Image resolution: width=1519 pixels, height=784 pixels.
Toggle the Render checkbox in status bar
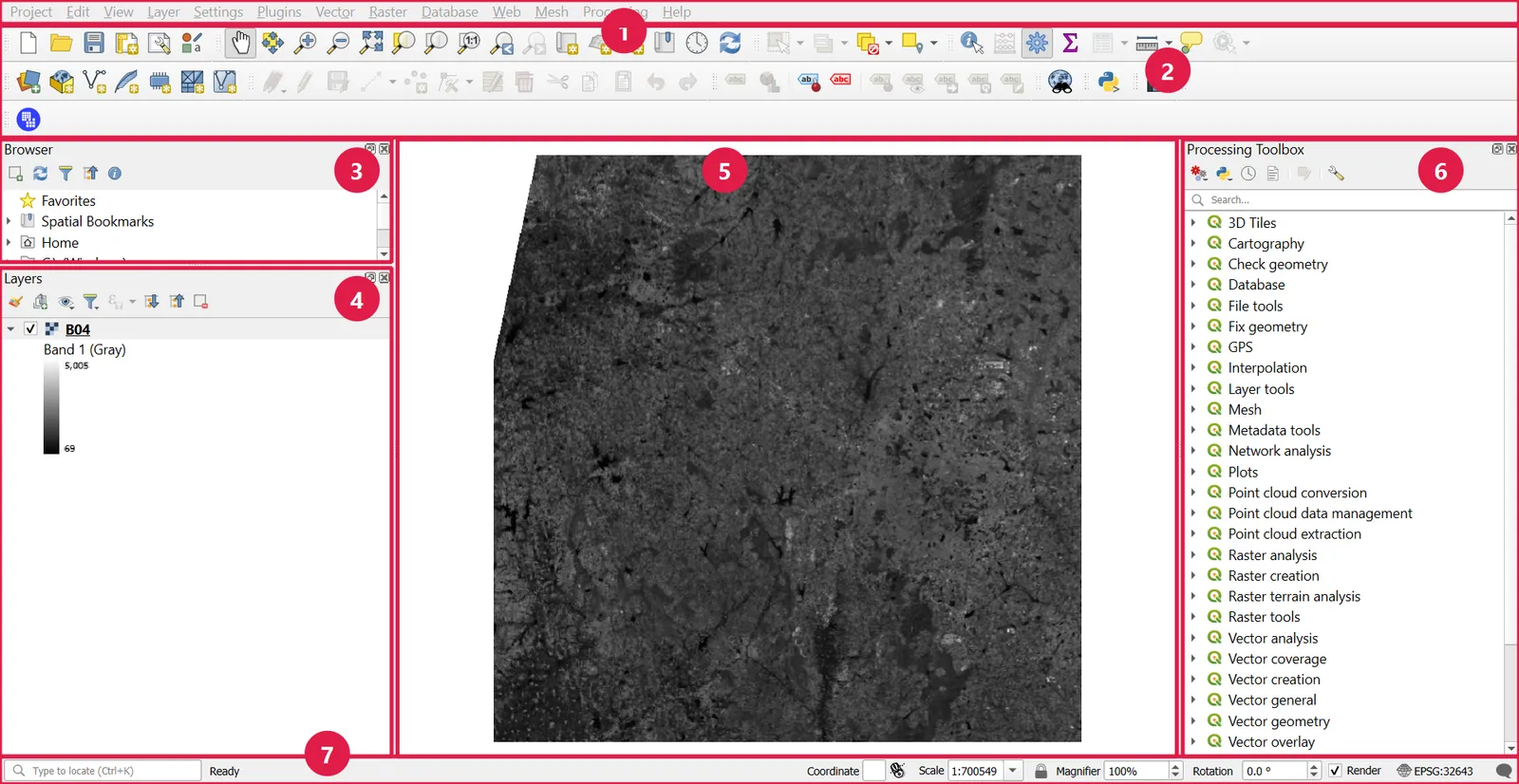pyautogui.click(x=1335, y=771)
